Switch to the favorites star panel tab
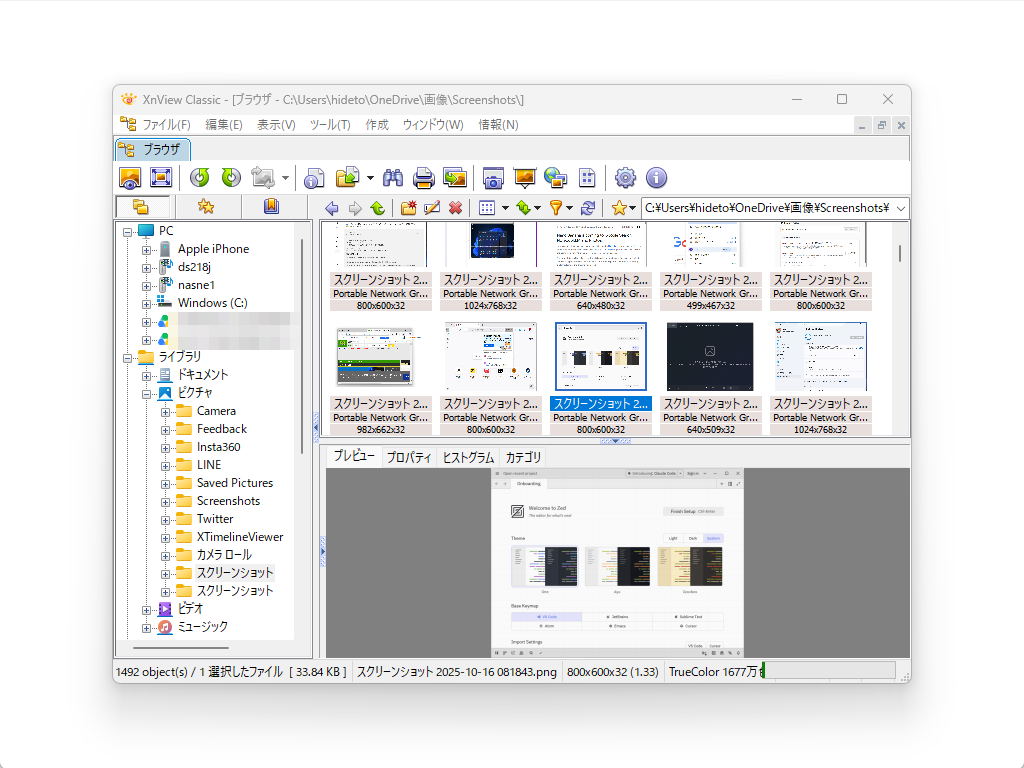This screenshot has width=1024, height=768. pos(206,207)
